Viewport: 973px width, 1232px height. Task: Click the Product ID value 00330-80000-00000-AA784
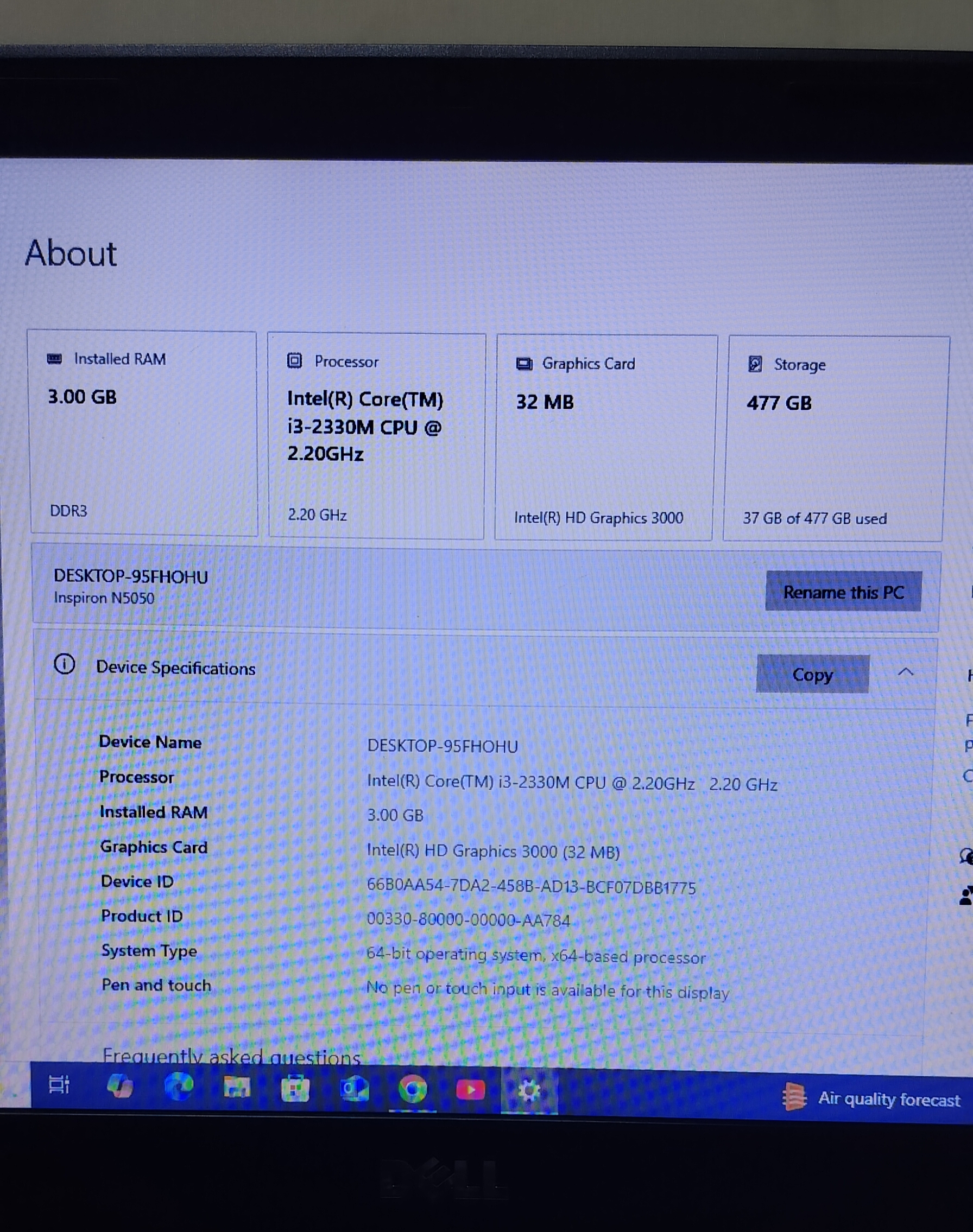click(x=468, y=920)
